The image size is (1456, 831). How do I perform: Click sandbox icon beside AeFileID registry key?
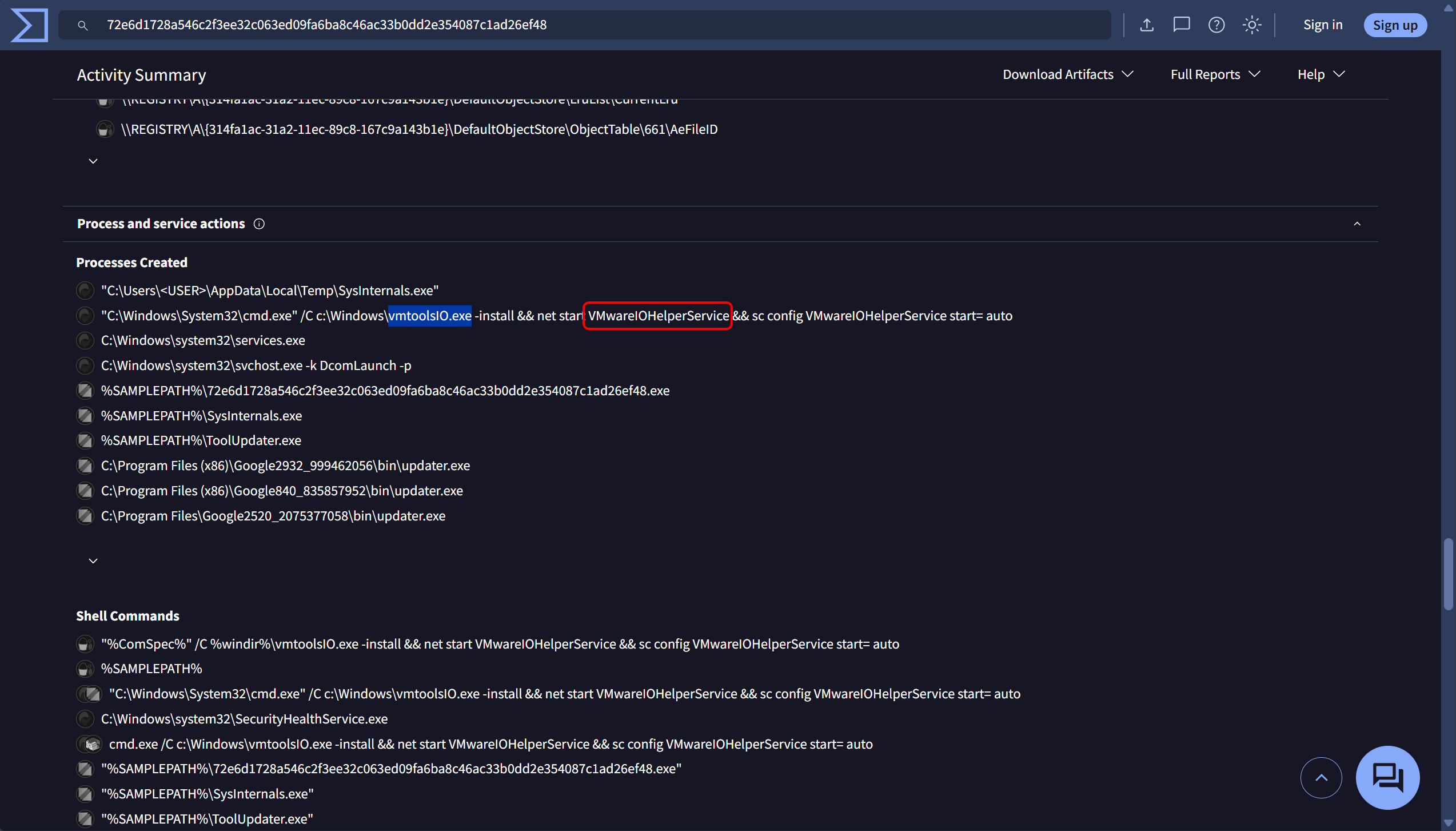point(105,130)
